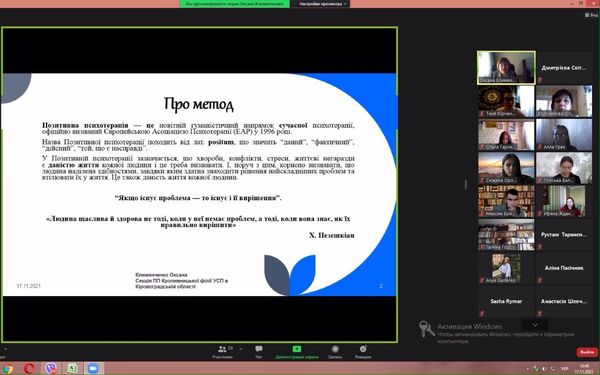Screen dimensions: 600x375
Task: Click the green screen-sharing notification bar
Action: point(235,4)
